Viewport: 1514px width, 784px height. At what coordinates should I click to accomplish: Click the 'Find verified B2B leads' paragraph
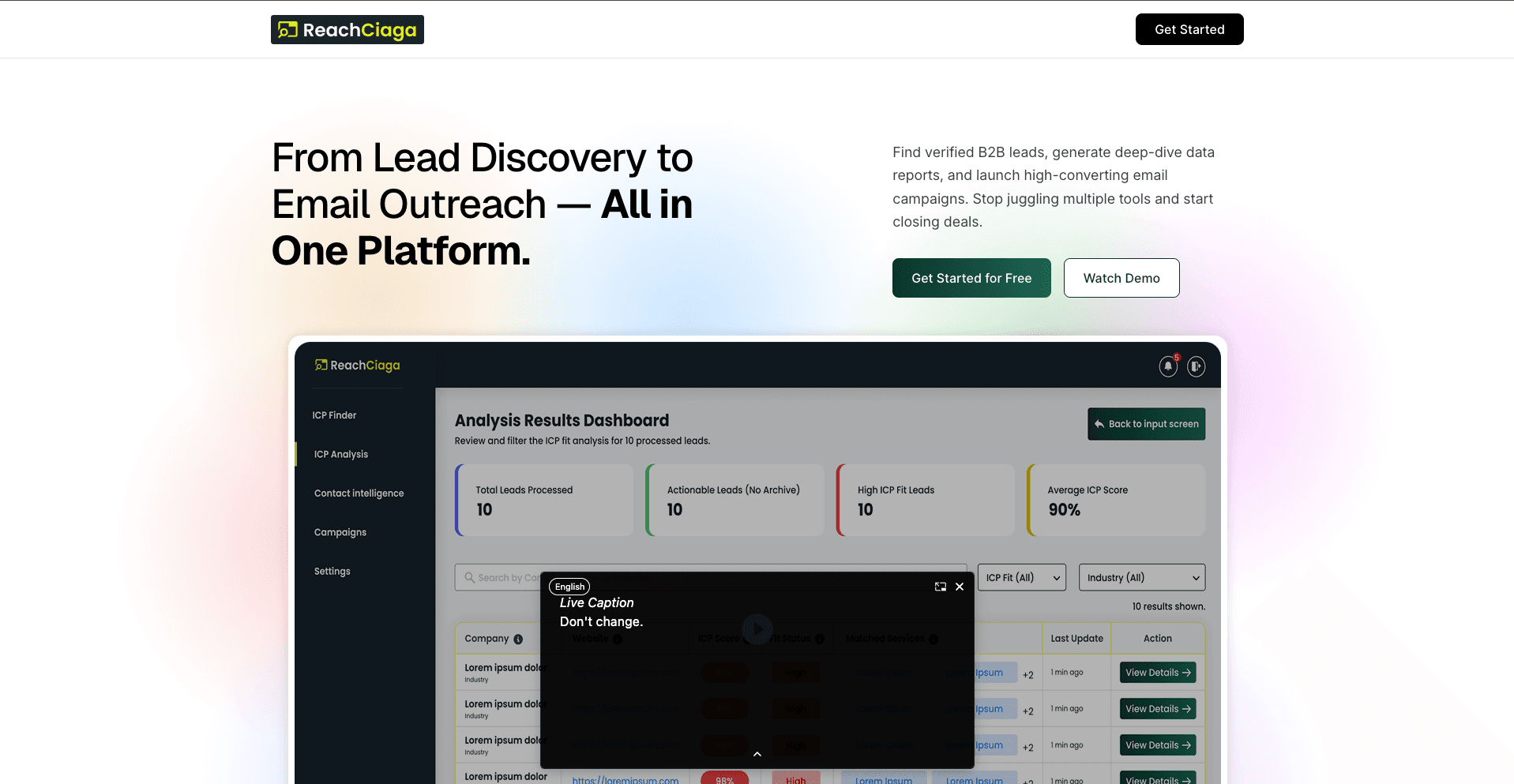1054,187
